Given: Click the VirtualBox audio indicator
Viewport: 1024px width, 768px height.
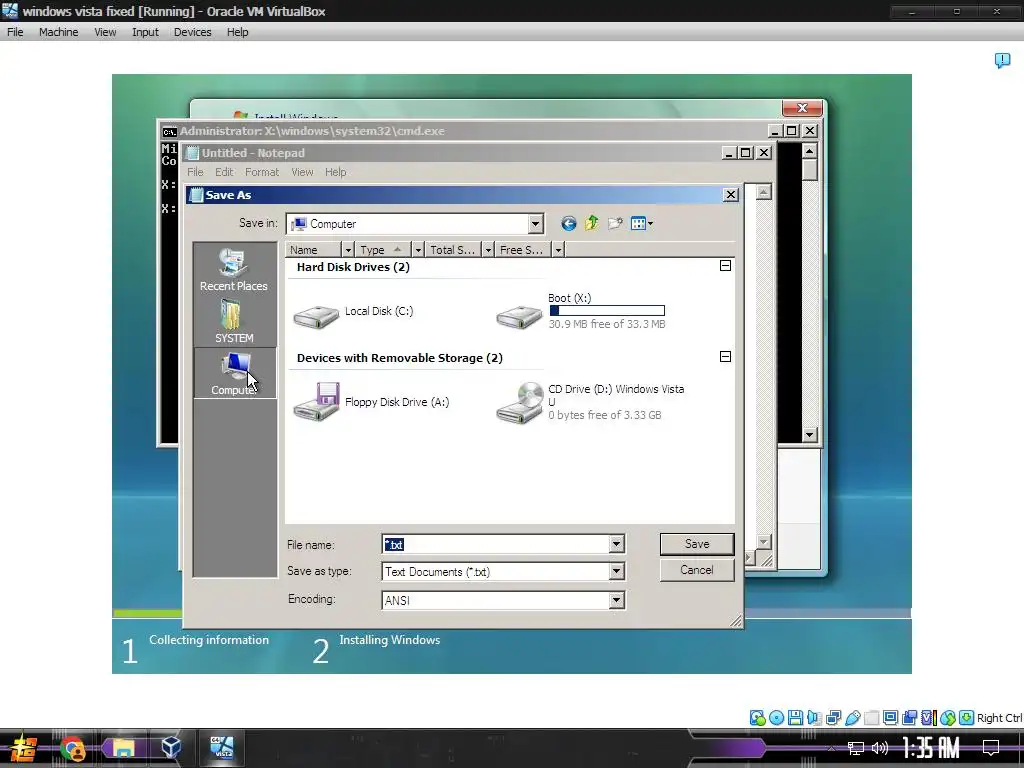Looking at the screenshot, I should 814,718.
